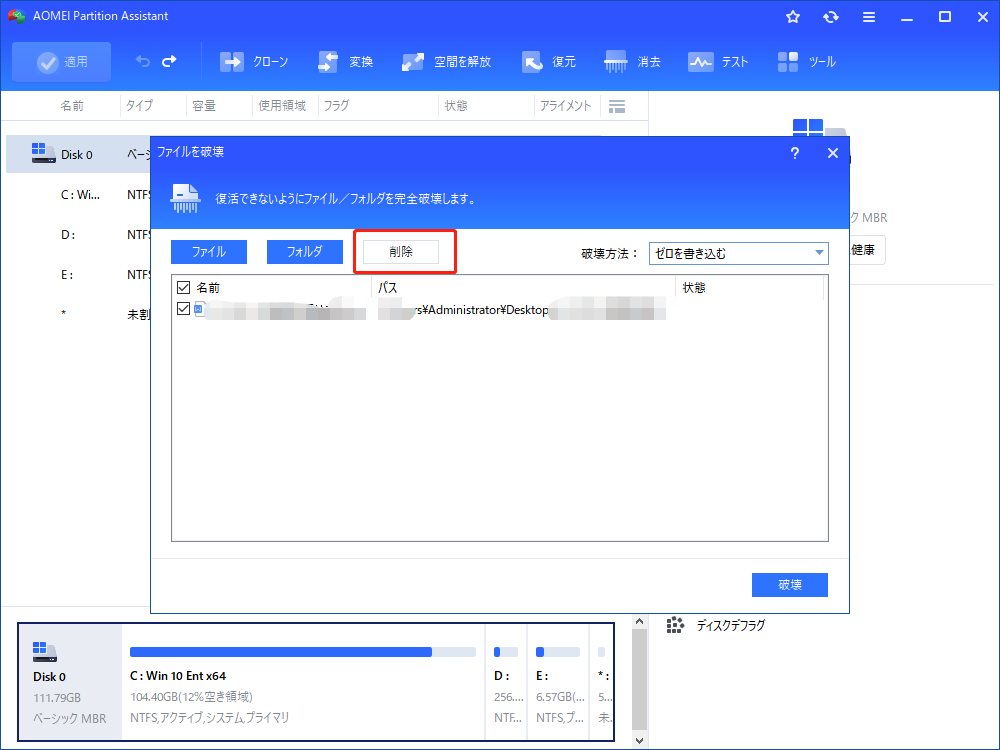
Task: Toggle the 名前 select-all checkbox
Action: [x=184, y=288]
